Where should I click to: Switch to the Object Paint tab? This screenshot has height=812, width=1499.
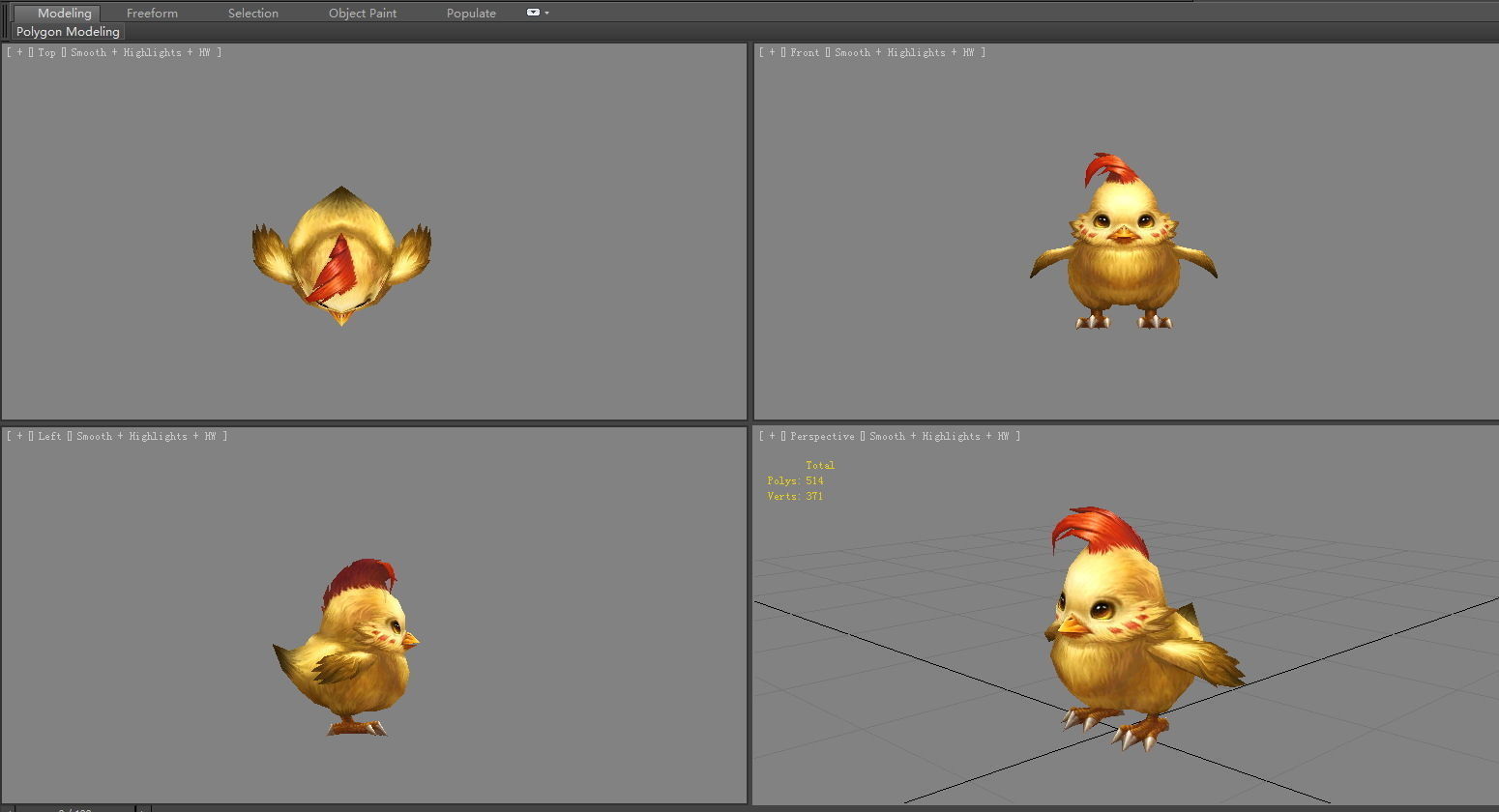tap(363, 13)
